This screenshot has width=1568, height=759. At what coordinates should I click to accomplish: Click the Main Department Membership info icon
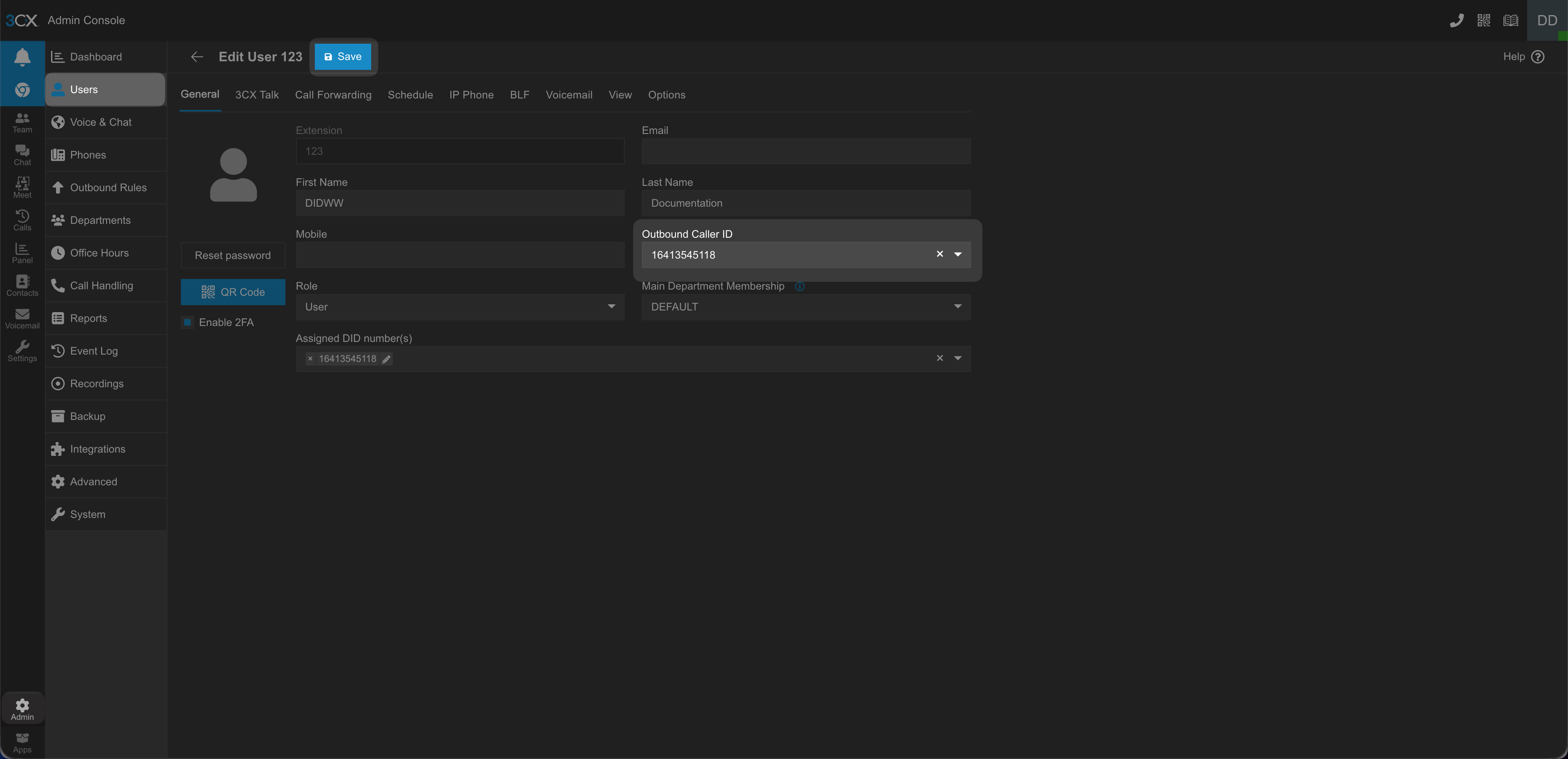pos(800,286)
